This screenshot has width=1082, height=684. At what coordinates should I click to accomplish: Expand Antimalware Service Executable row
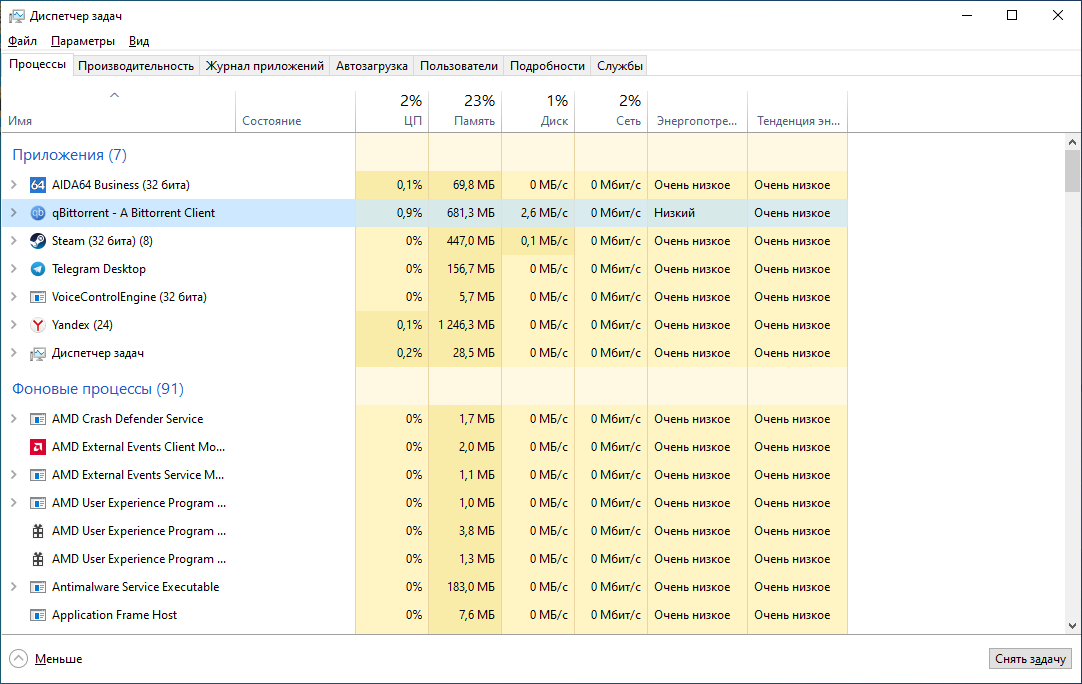(x=14, y=587)
